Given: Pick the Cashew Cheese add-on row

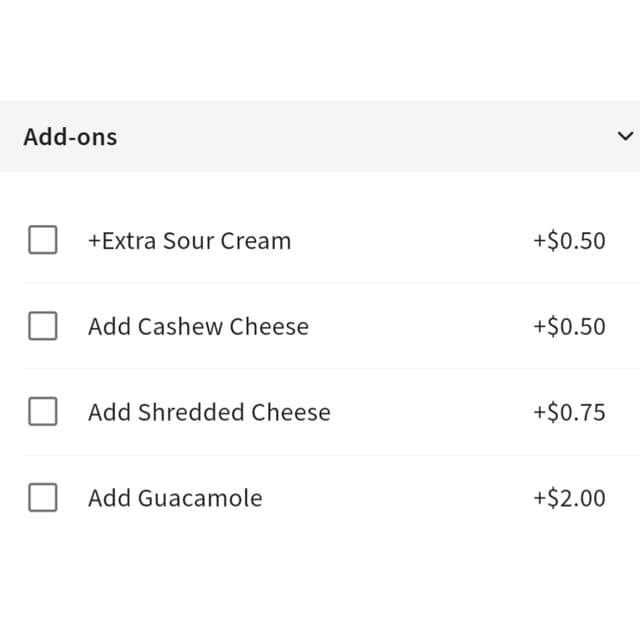Looking at the screenshot, I should pos(320,326).
